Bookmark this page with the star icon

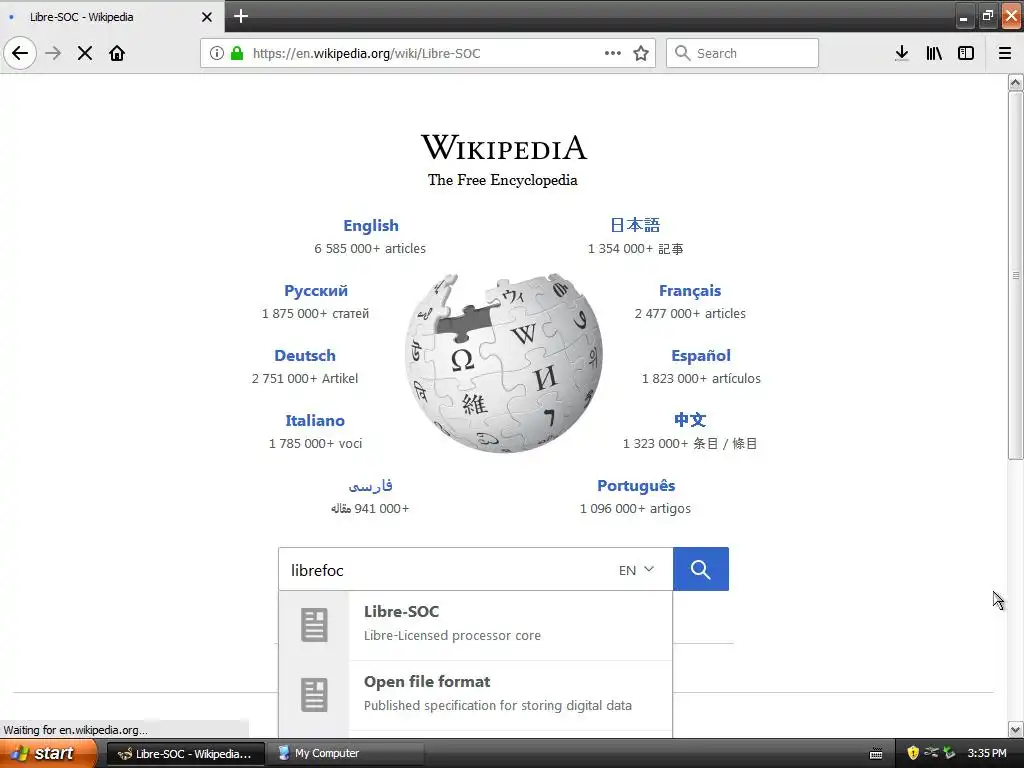(641, 53)
